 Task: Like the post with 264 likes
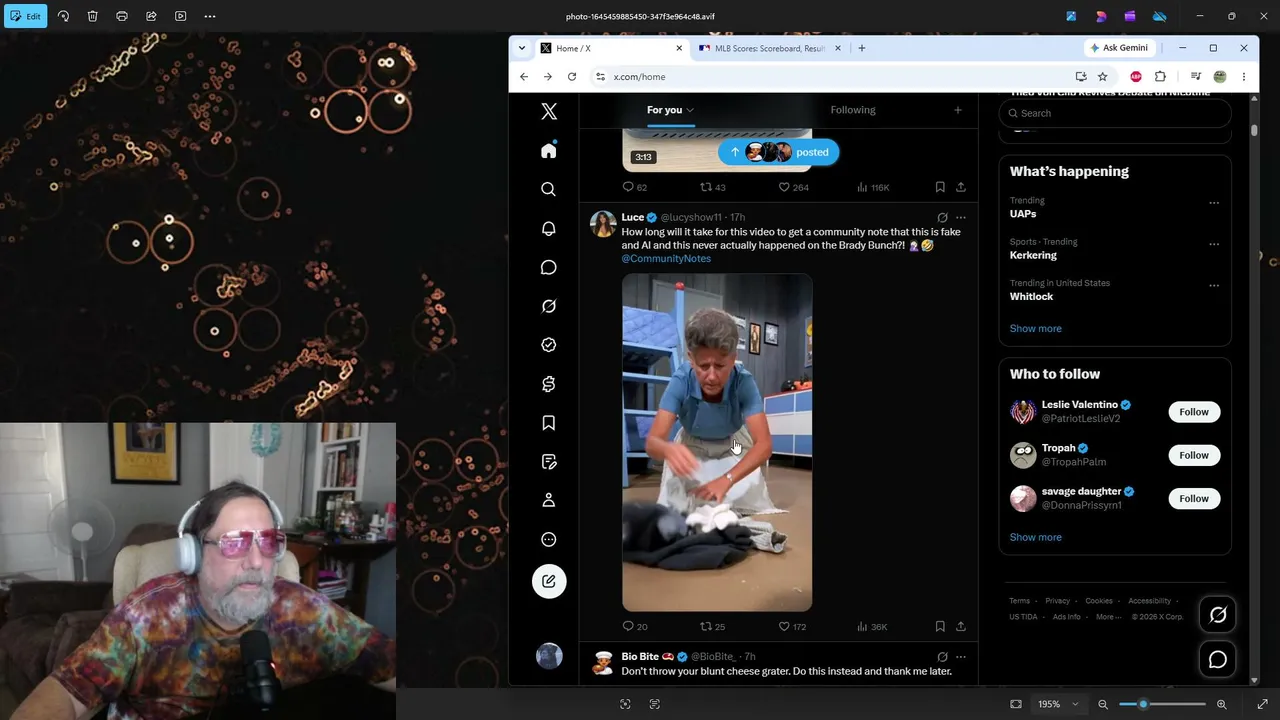coord(793,187)
